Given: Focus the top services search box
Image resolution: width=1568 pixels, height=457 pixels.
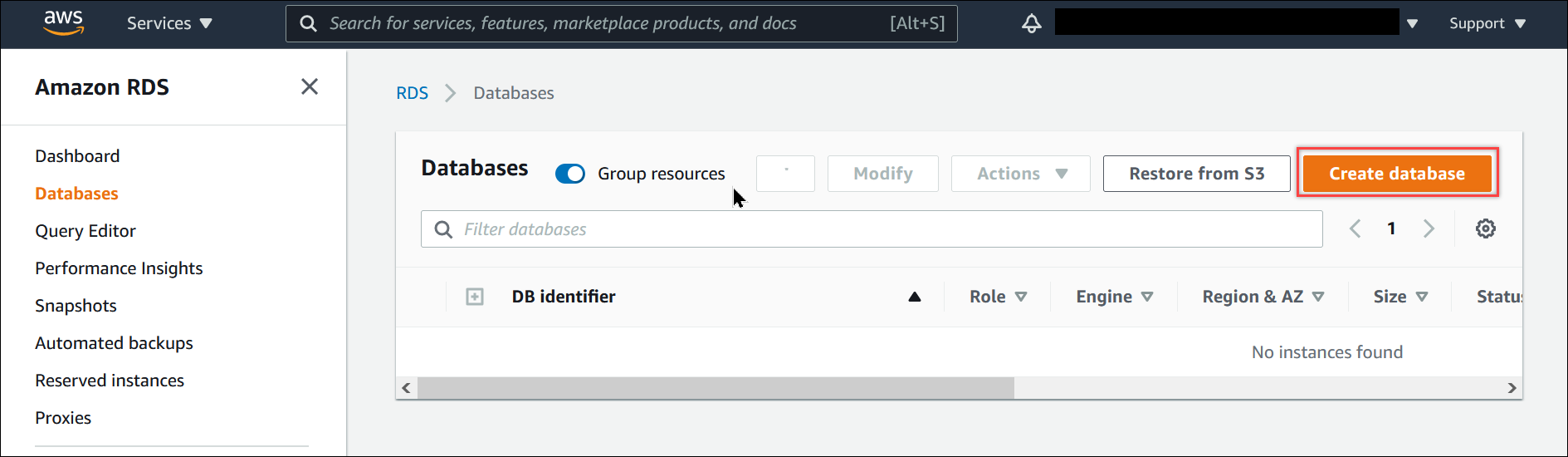Looking at the screenshot, I should [x=622, y=23].
